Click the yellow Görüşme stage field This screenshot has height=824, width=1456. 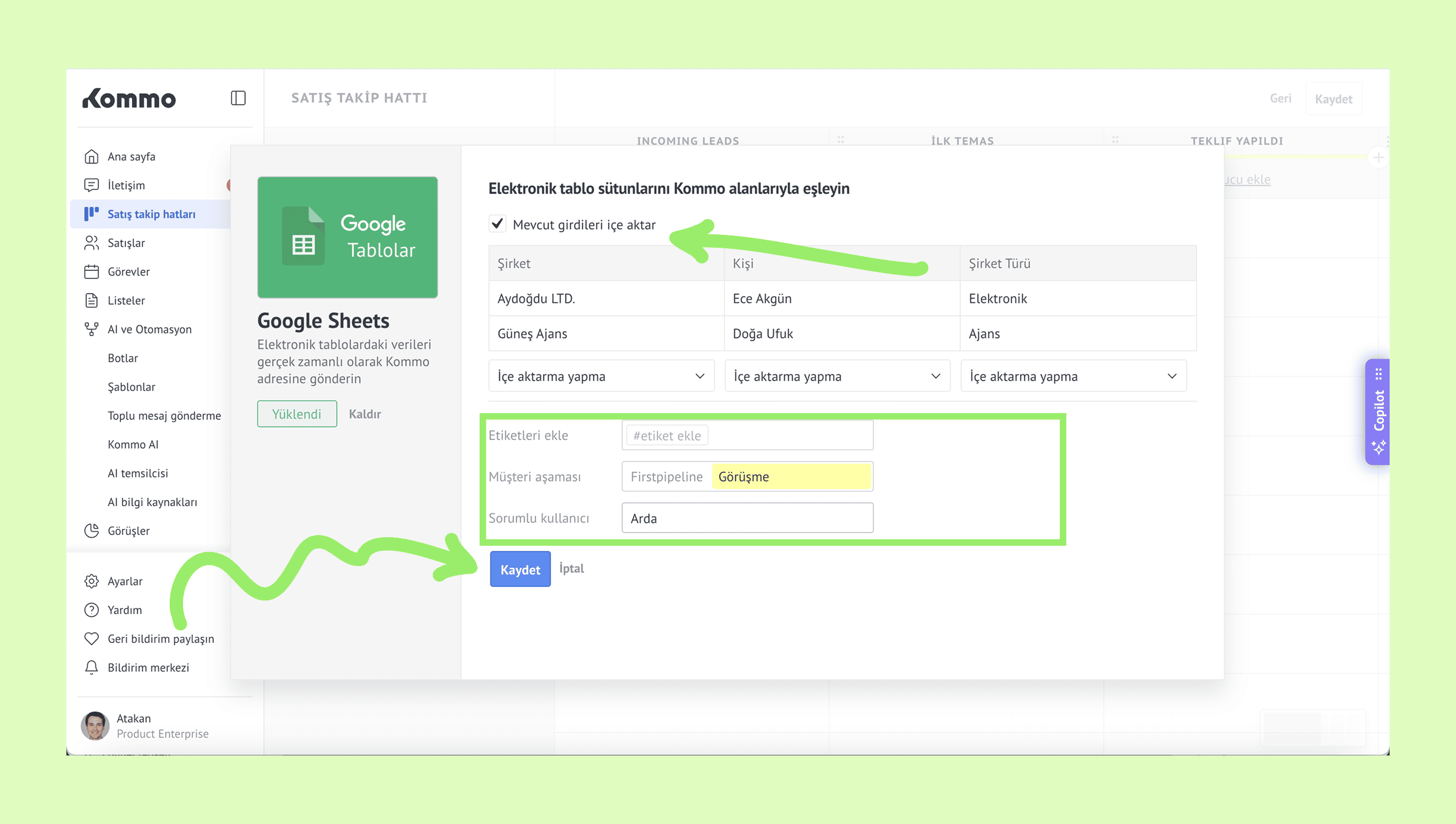coord(791,477)
